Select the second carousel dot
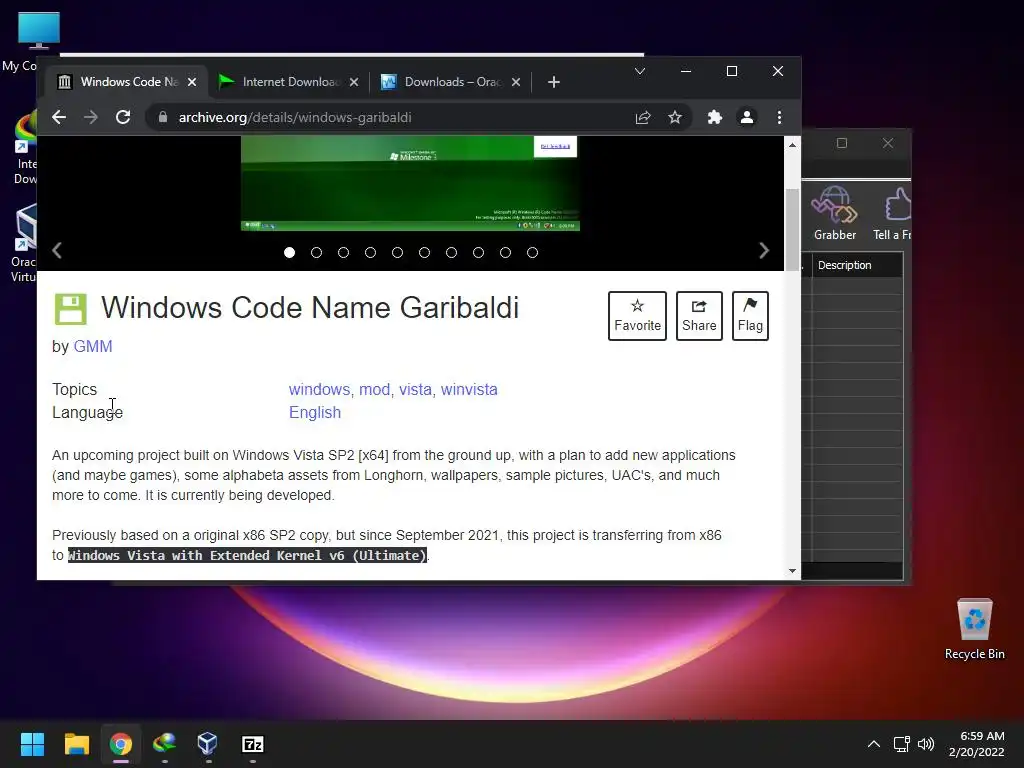This screenshot has height=768, width=1024. coord(317,253)
